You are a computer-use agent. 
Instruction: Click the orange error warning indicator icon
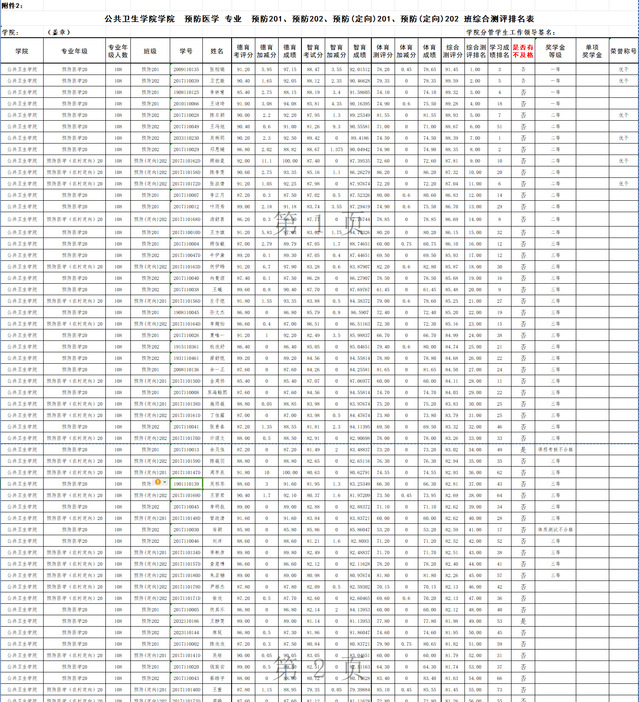pyautogui.click(x=157, y=481)
